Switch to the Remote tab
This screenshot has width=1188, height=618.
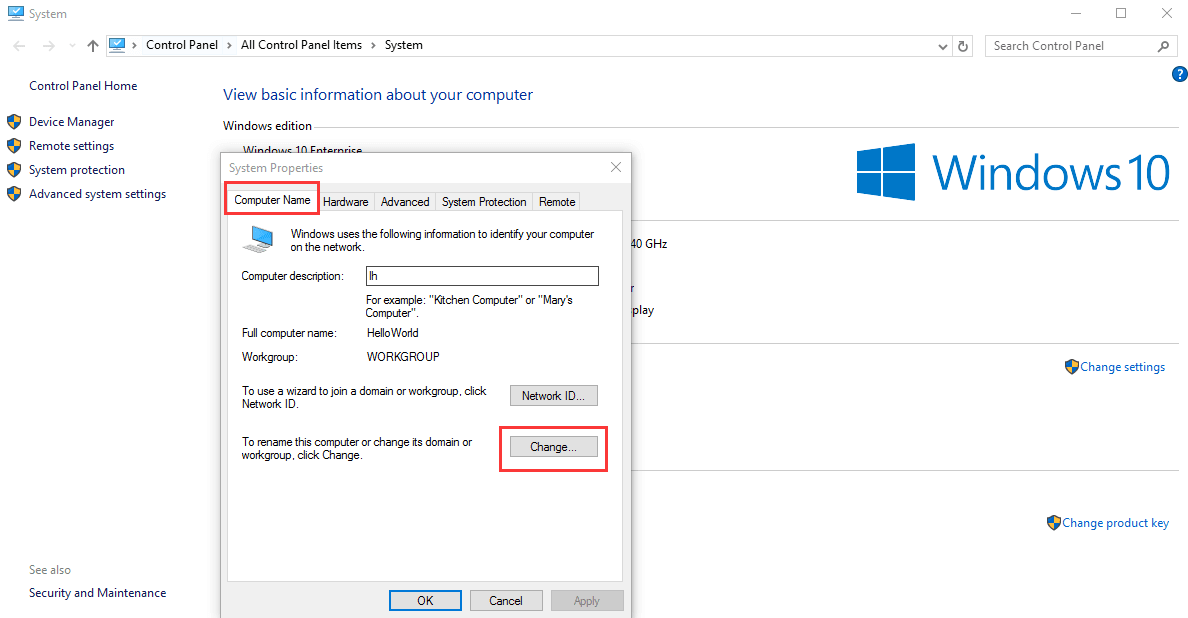557,201
